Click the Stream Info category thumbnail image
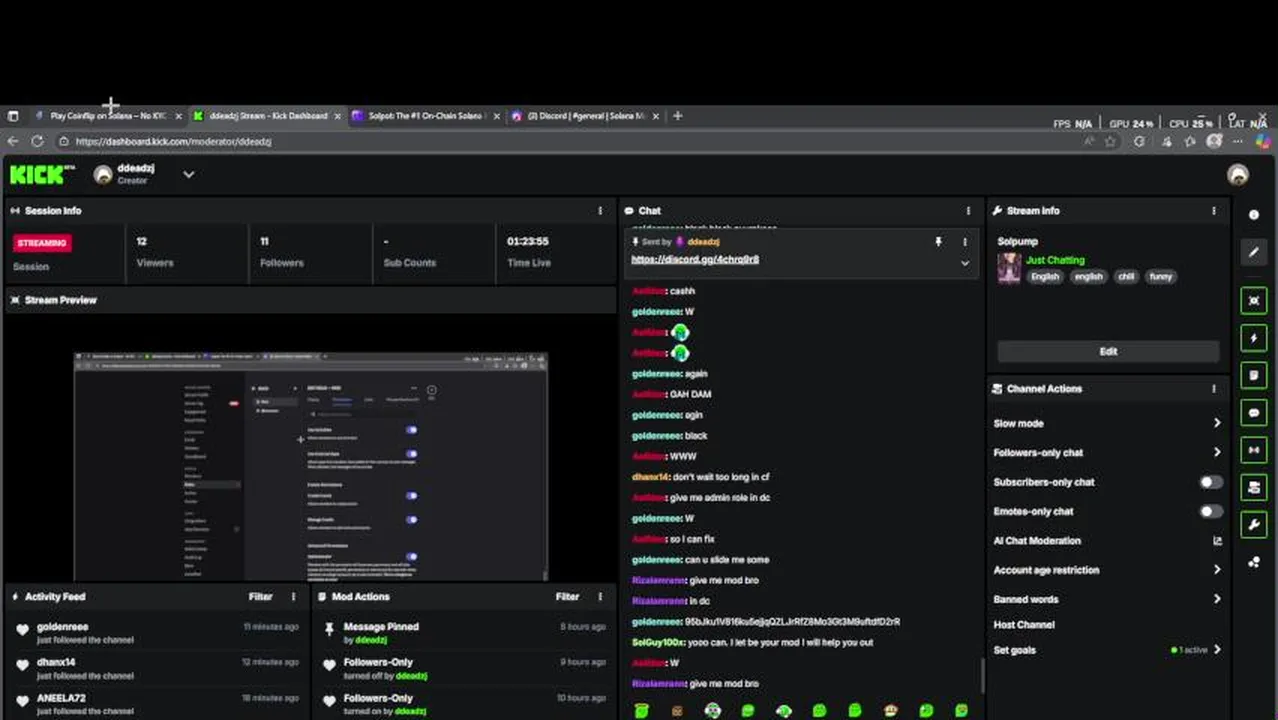Viewport: 1278px width, 720px height. [x=1009, y=268]
